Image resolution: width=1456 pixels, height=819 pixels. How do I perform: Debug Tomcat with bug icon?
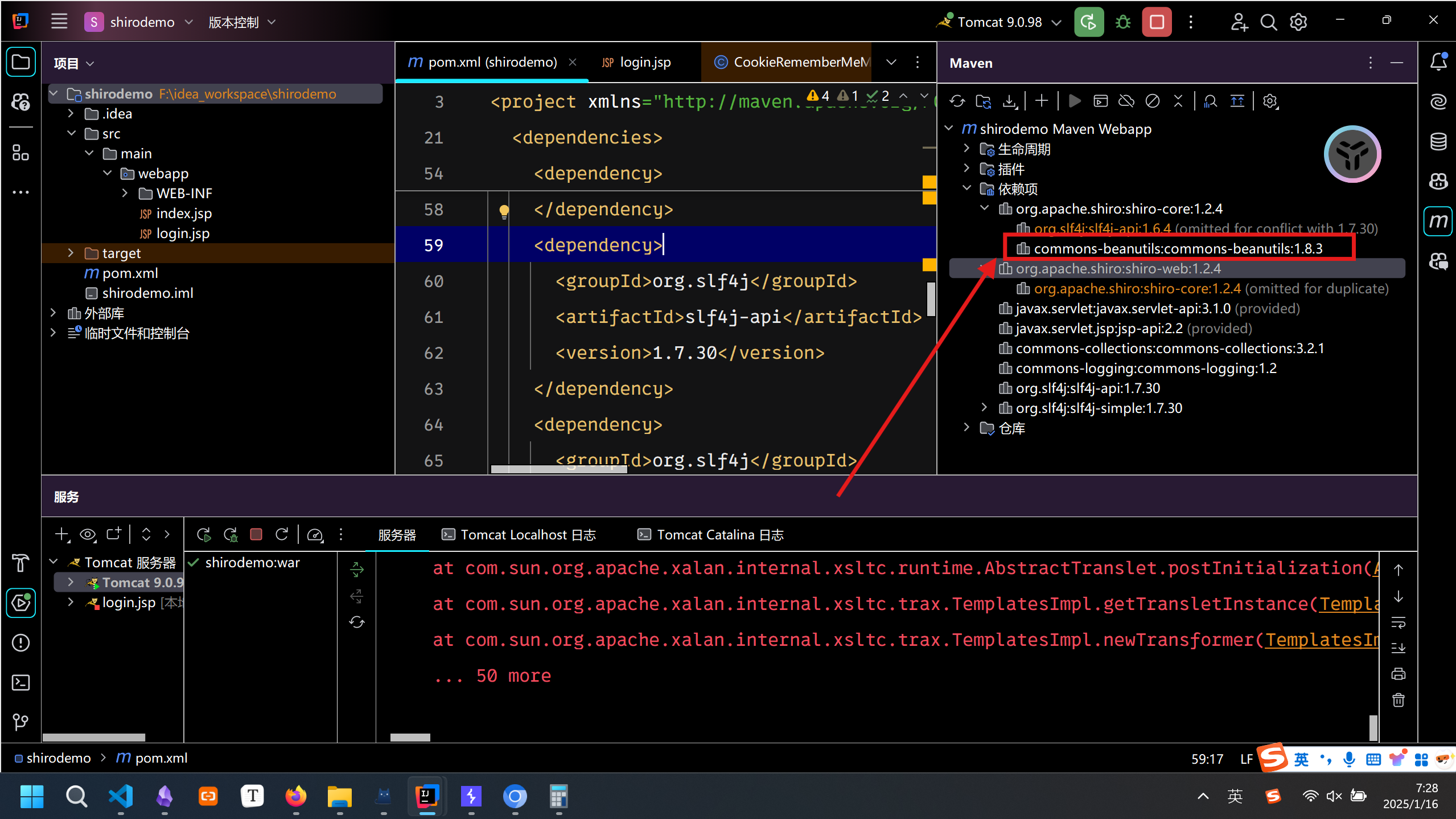(x=1123, y=22)
